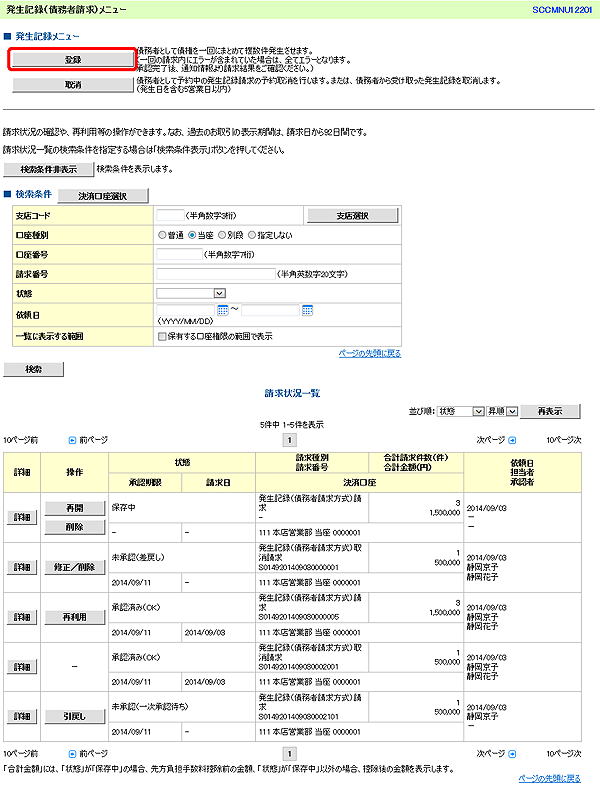Click top 前ページ arrow icon
Viewport: 600px width, 790px height.
(72, 440)
